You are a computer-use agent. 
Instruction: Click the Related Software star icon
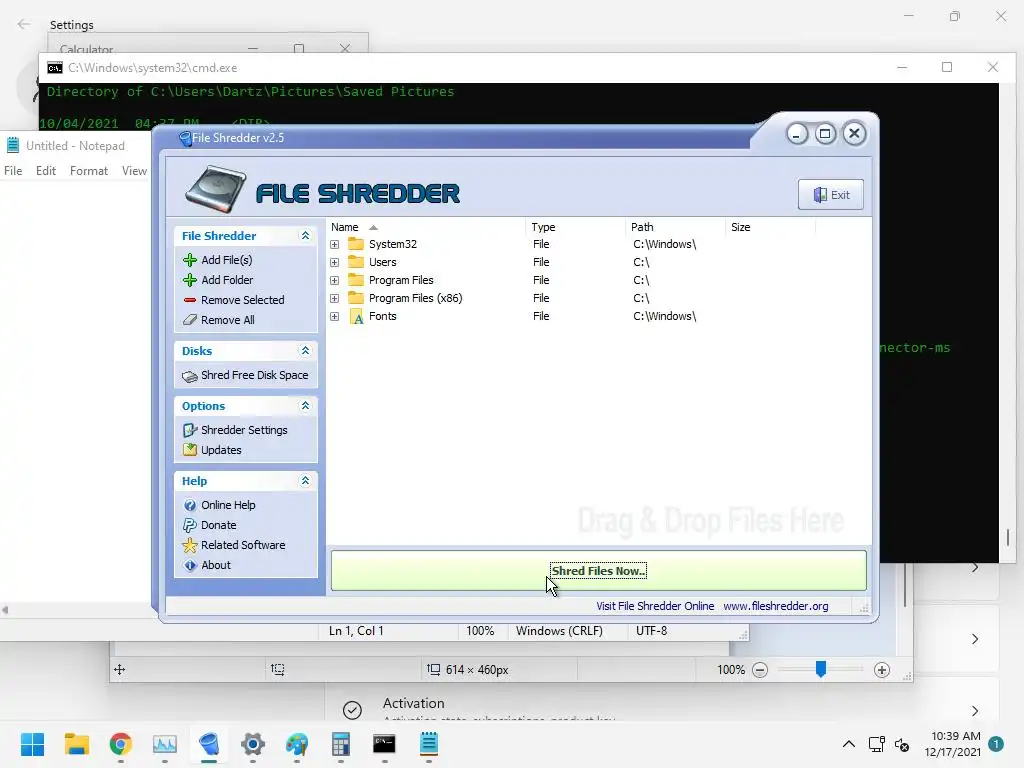click(190, 545)
